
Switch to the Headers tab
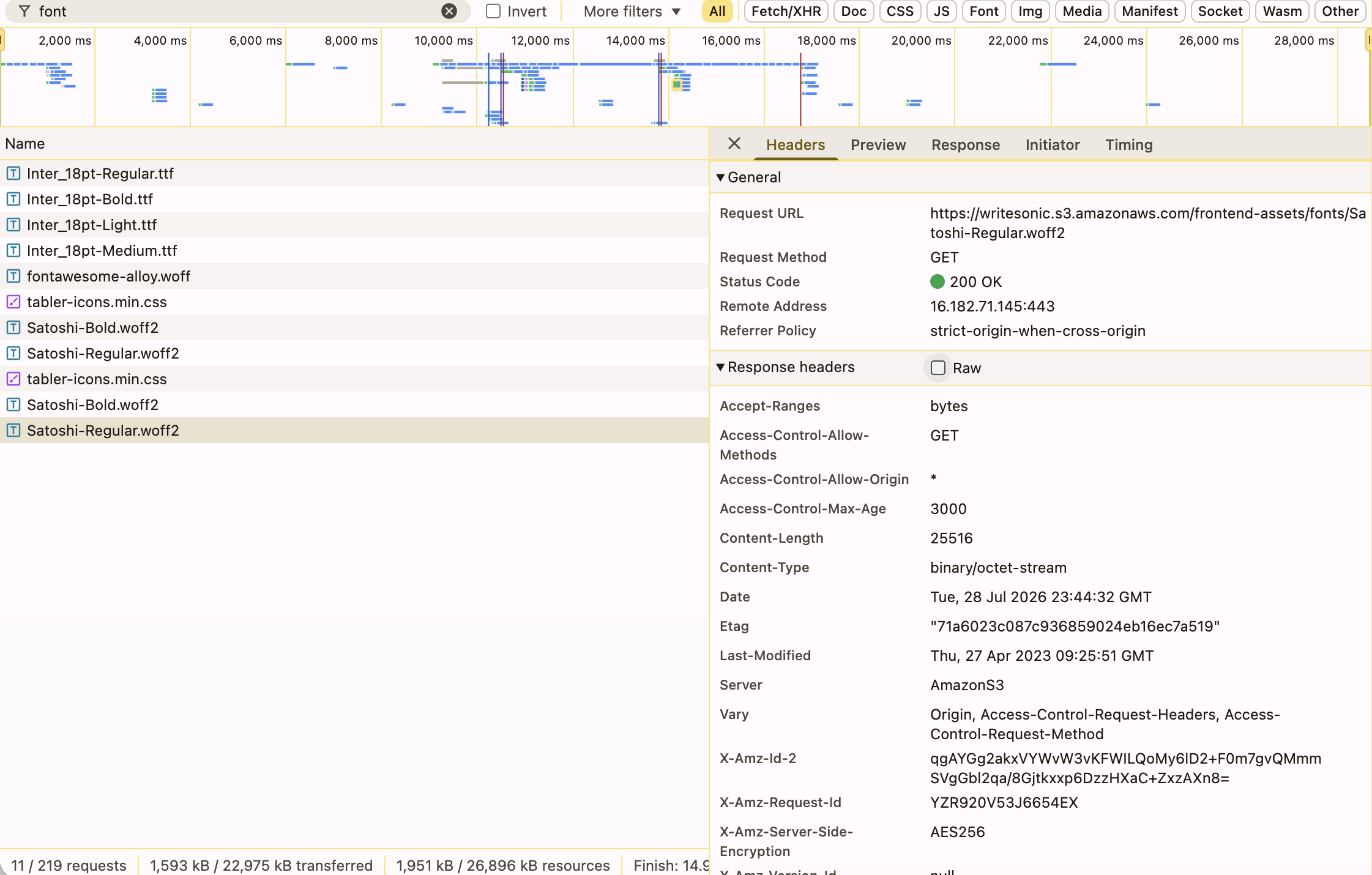click(796, 144)
